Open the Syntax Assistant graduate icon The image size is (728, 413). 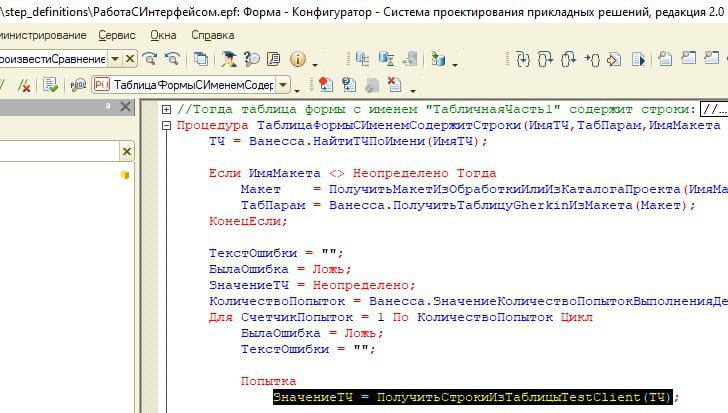[x=228, y=59]
